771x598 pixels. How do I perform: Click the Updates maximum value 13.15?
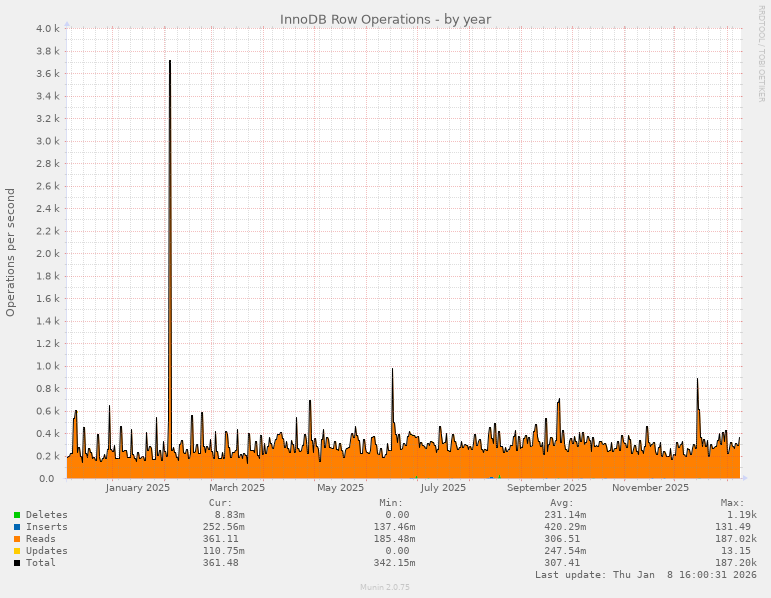[736, 551]
